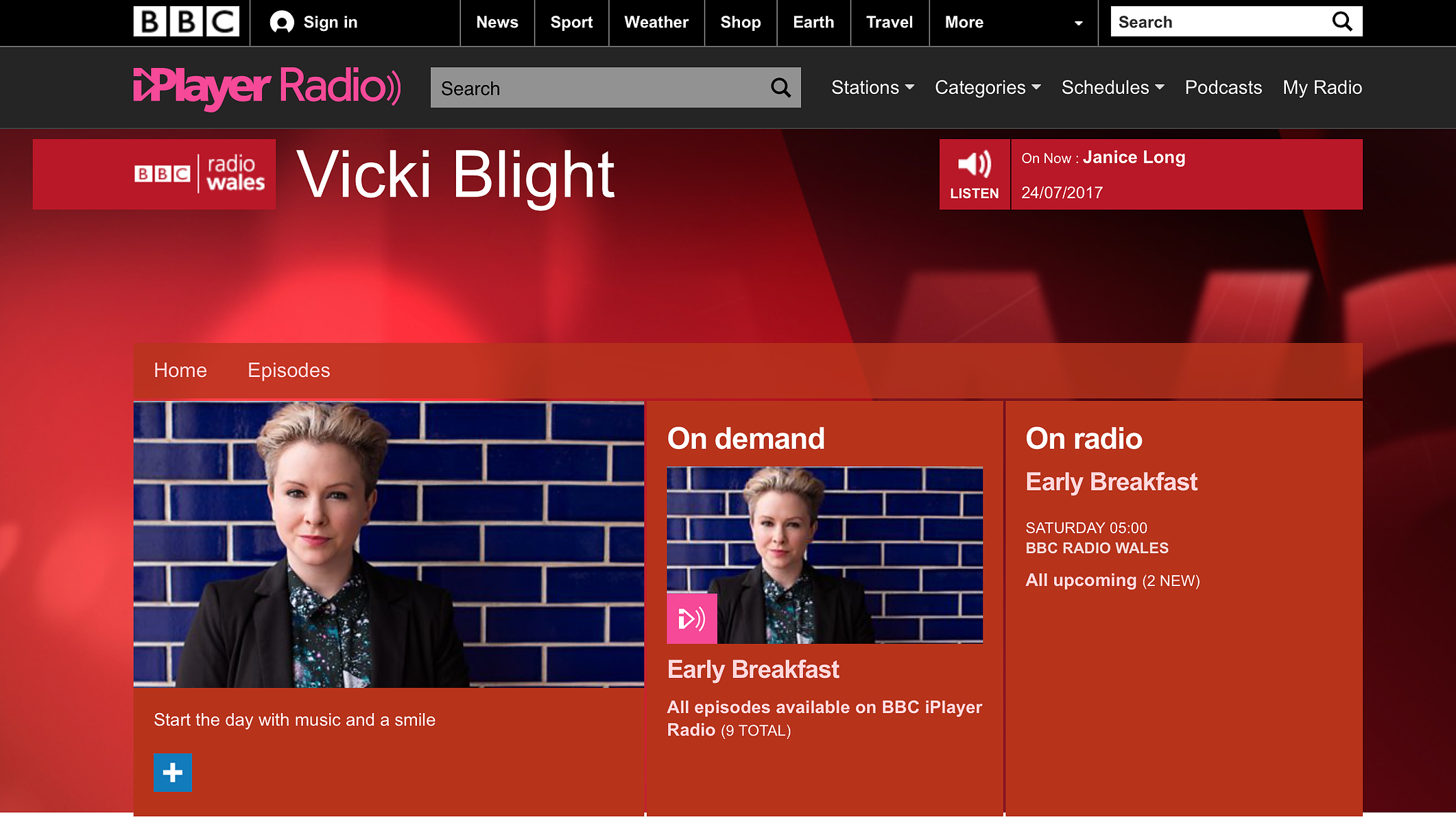
Task: Open Travel in the BBC navigation
Action: tap(890, 23)
